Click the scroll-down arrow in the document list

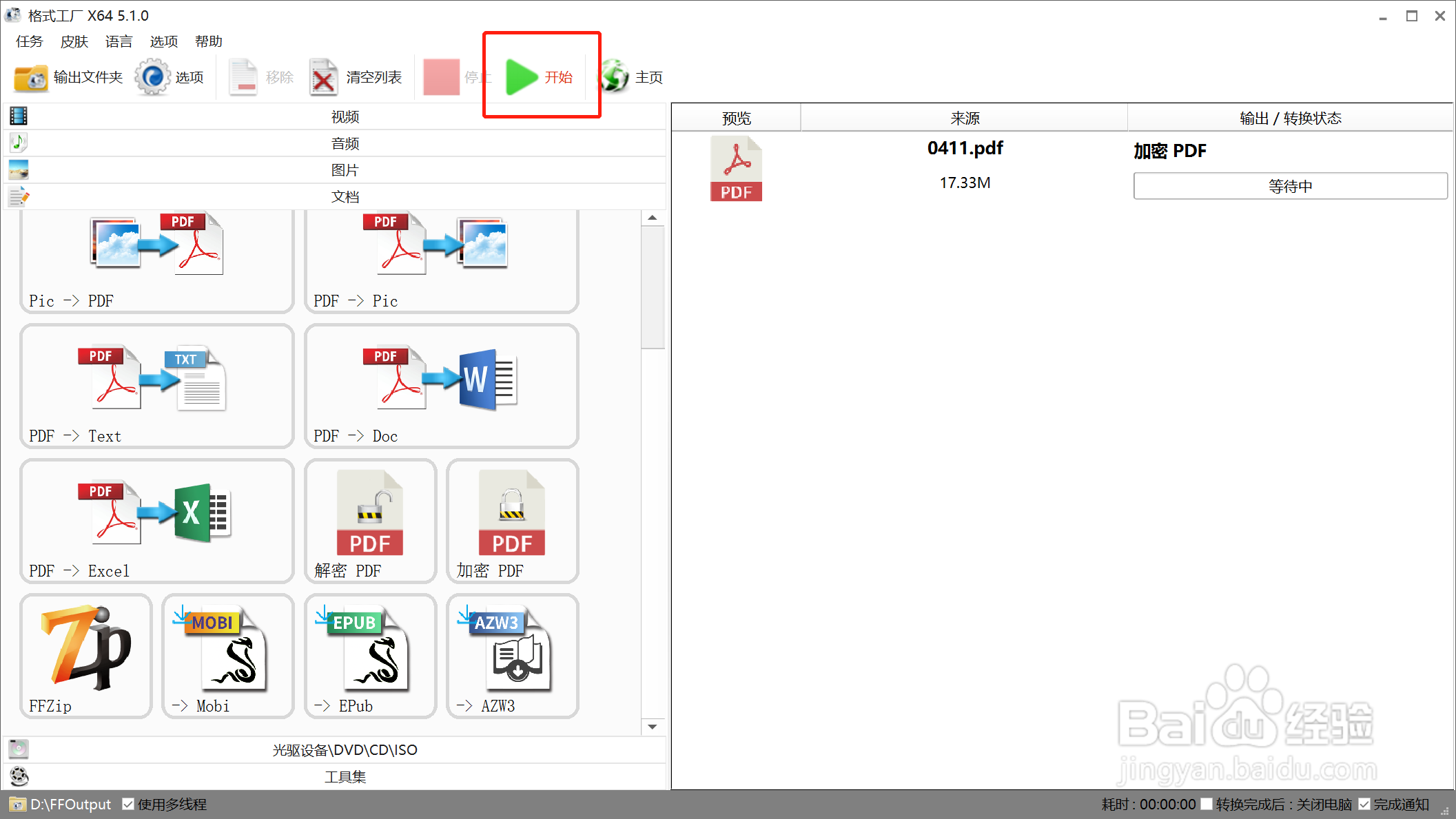tap(652, 727)
